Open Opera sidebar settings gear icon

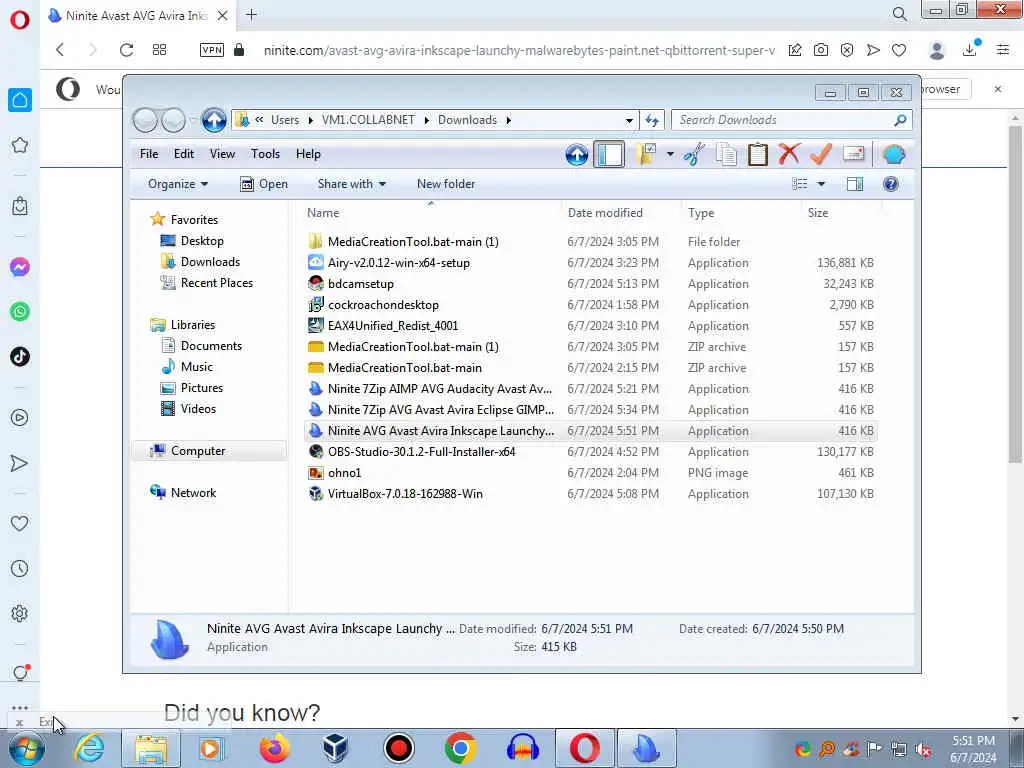[20, 613]
